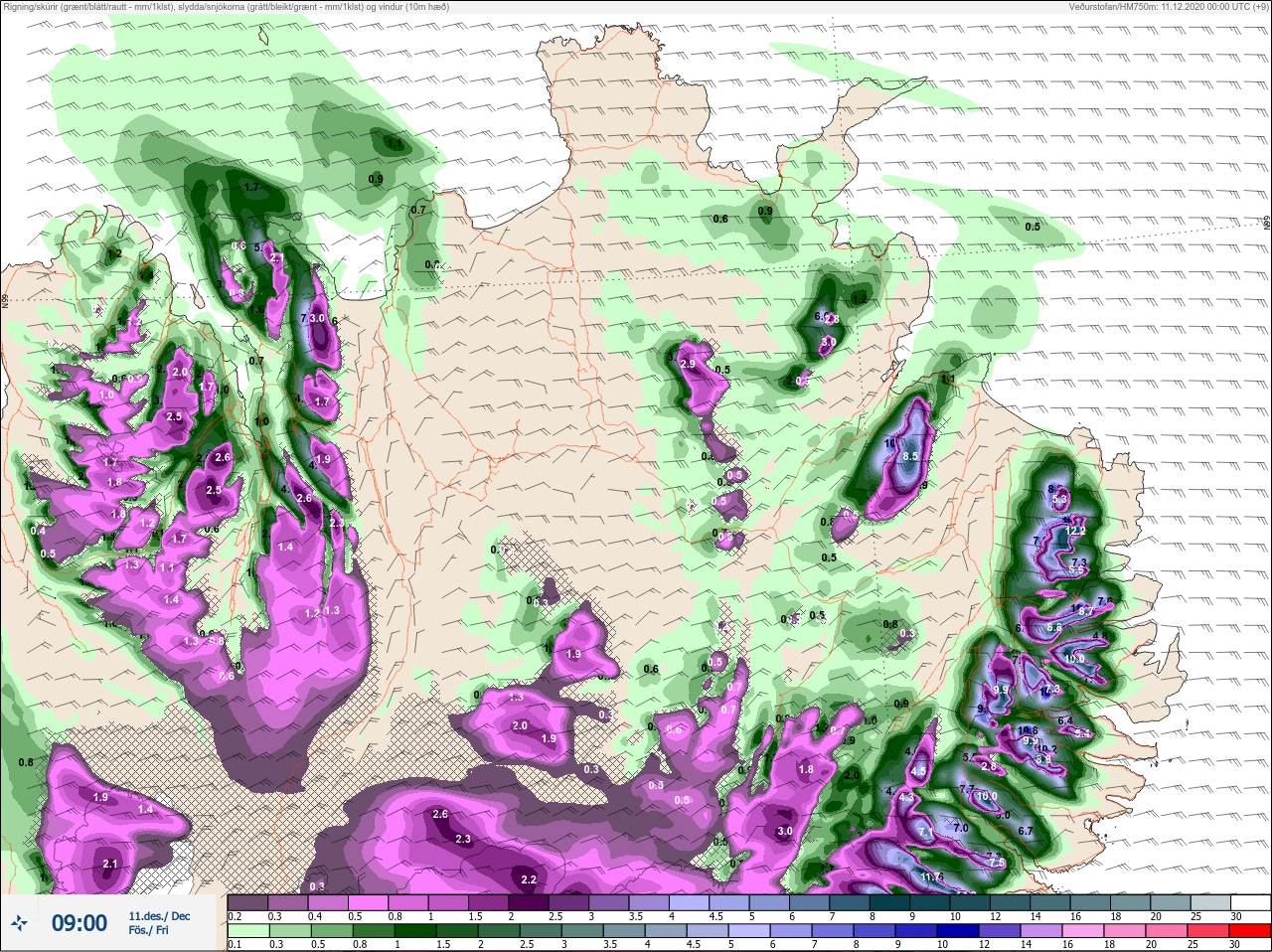Click the '6.7' precipitation value on the map
Image resolution: width=1272 pixels, height=952 pixels.
[1027, 831]
